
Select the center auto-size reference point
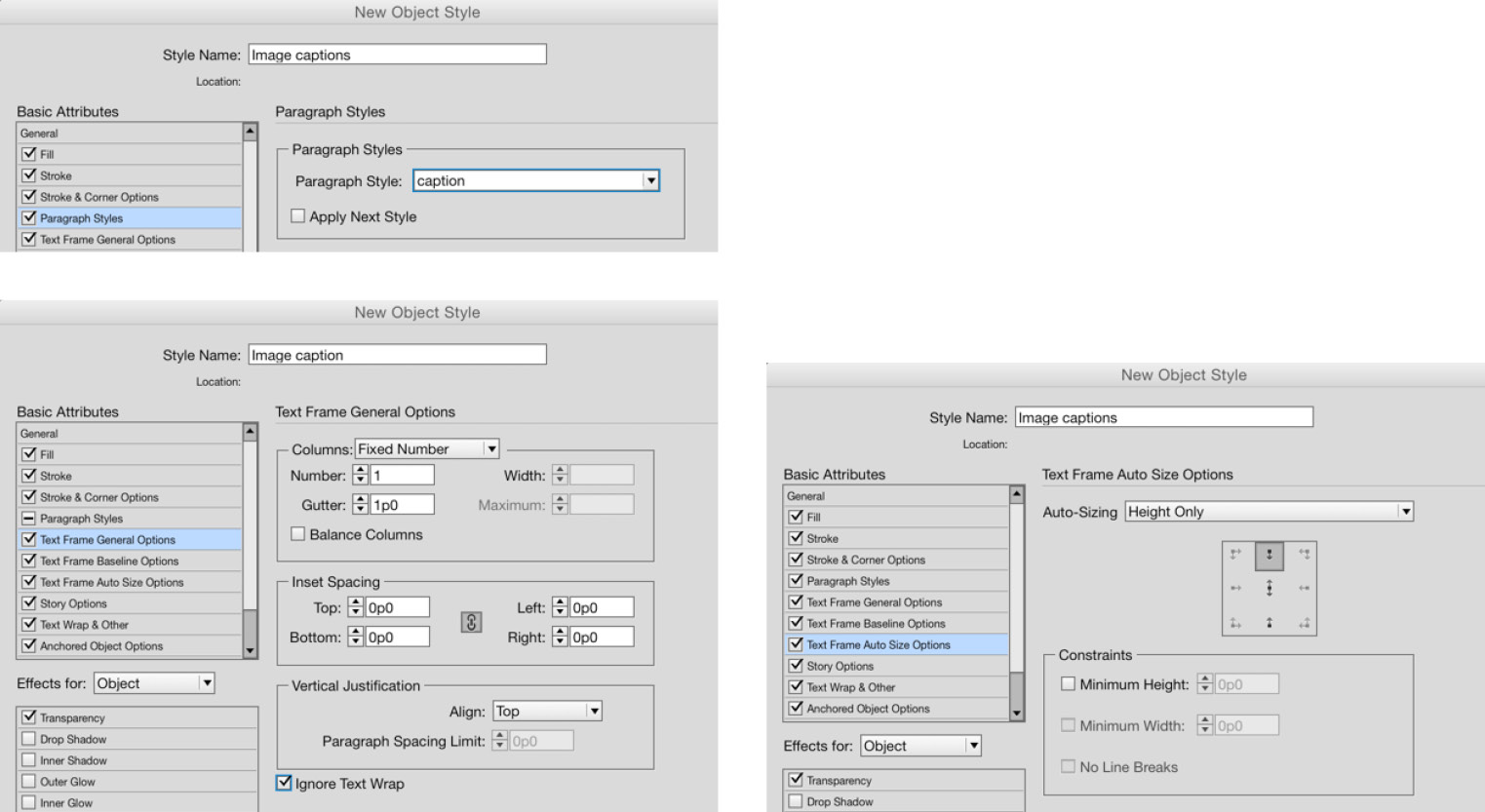click(1269, 588)
